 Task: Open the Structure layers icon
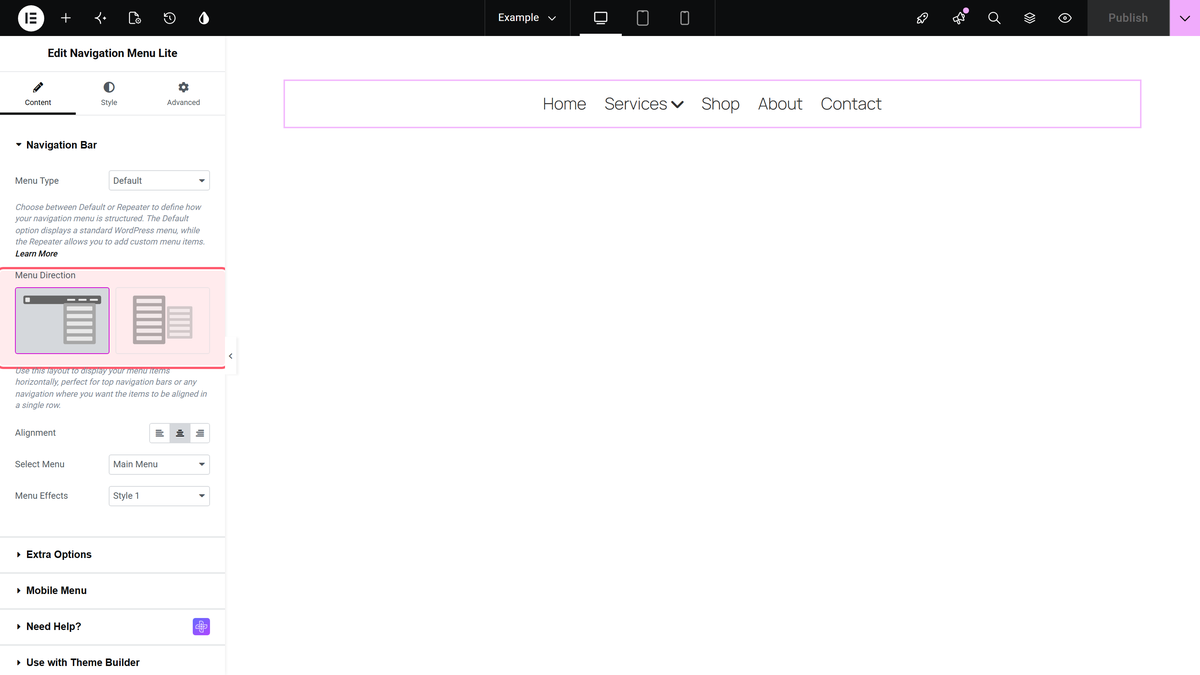coord(1029,18)
